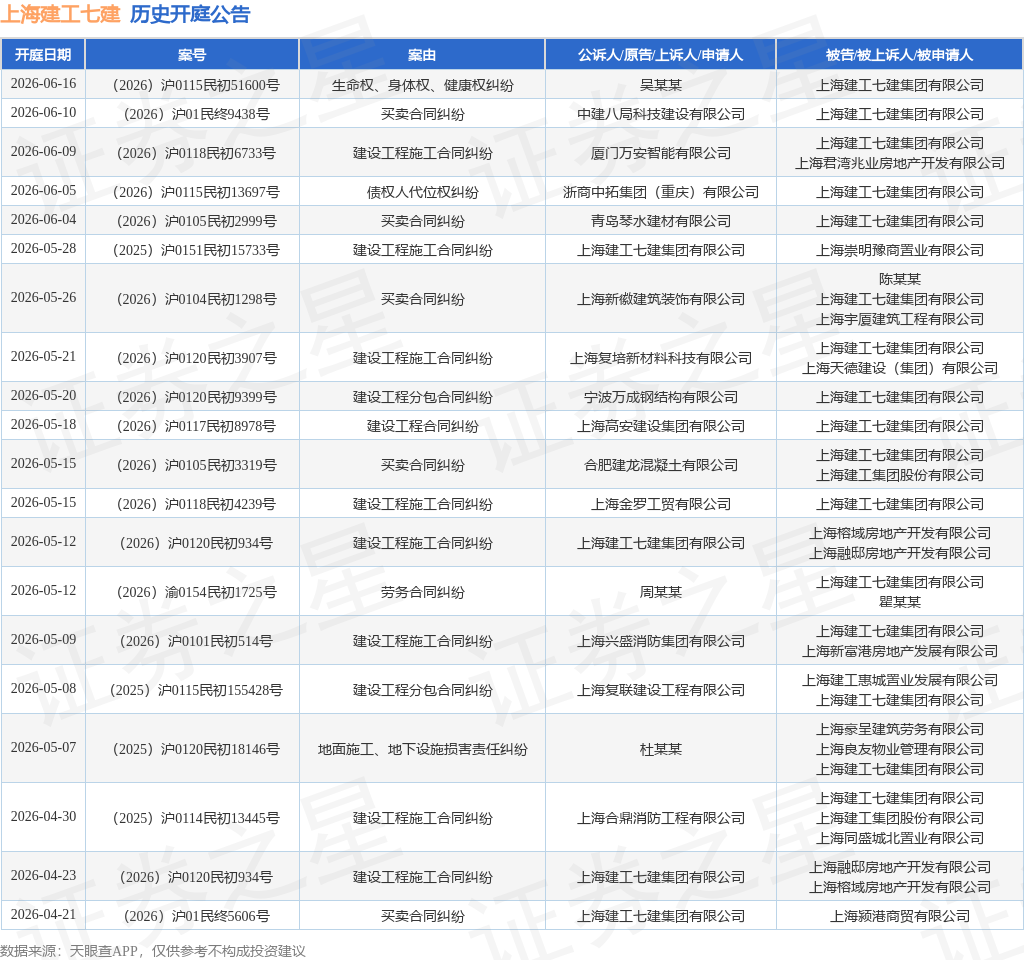Click plaintiff 宁波万成钢结构有限公司
The image size is (1024, 960).
pyautogui.click(x=661, y=398)
